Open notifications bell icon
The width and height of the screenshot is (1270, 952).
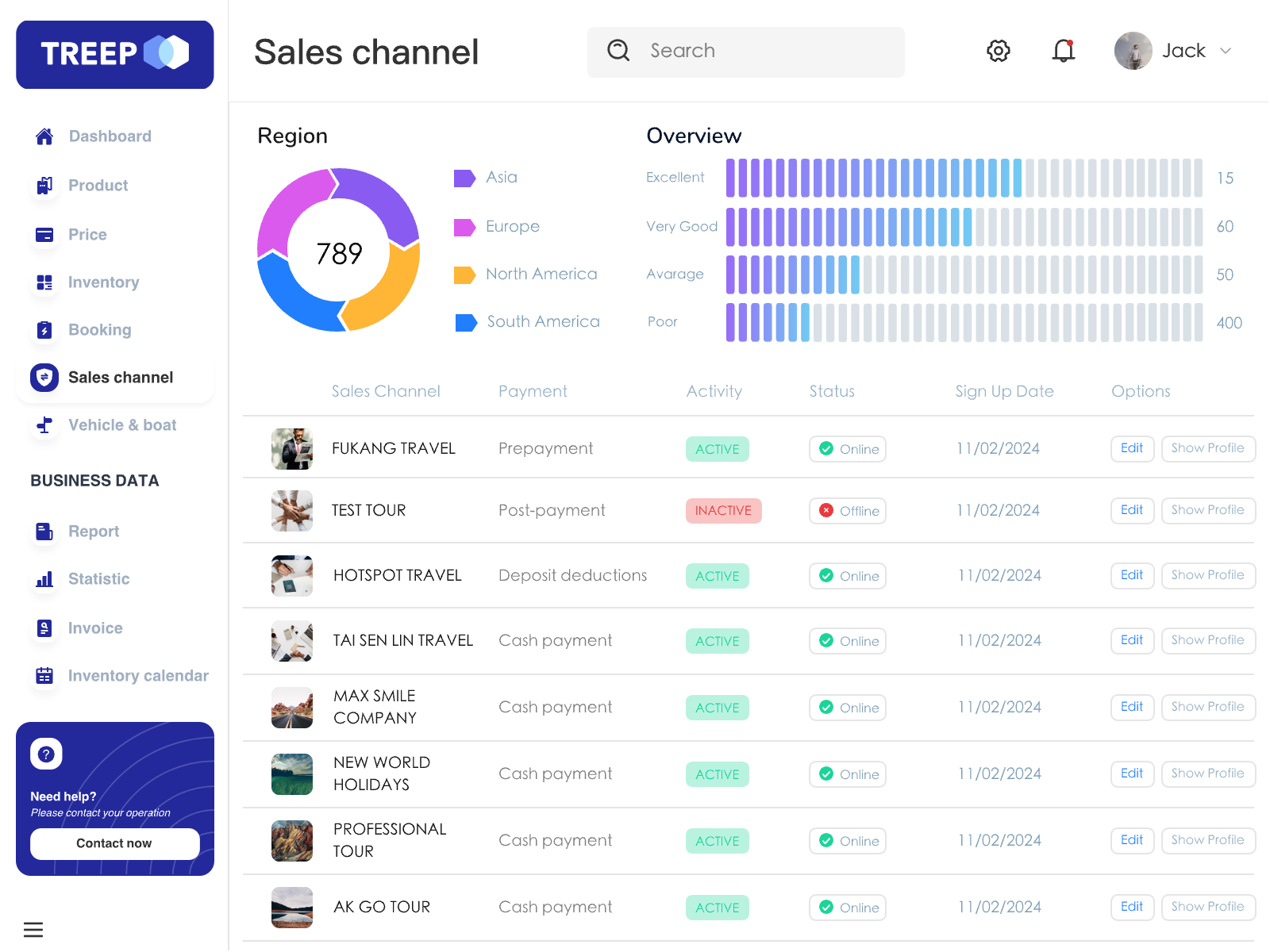(x=1064, y=51)
